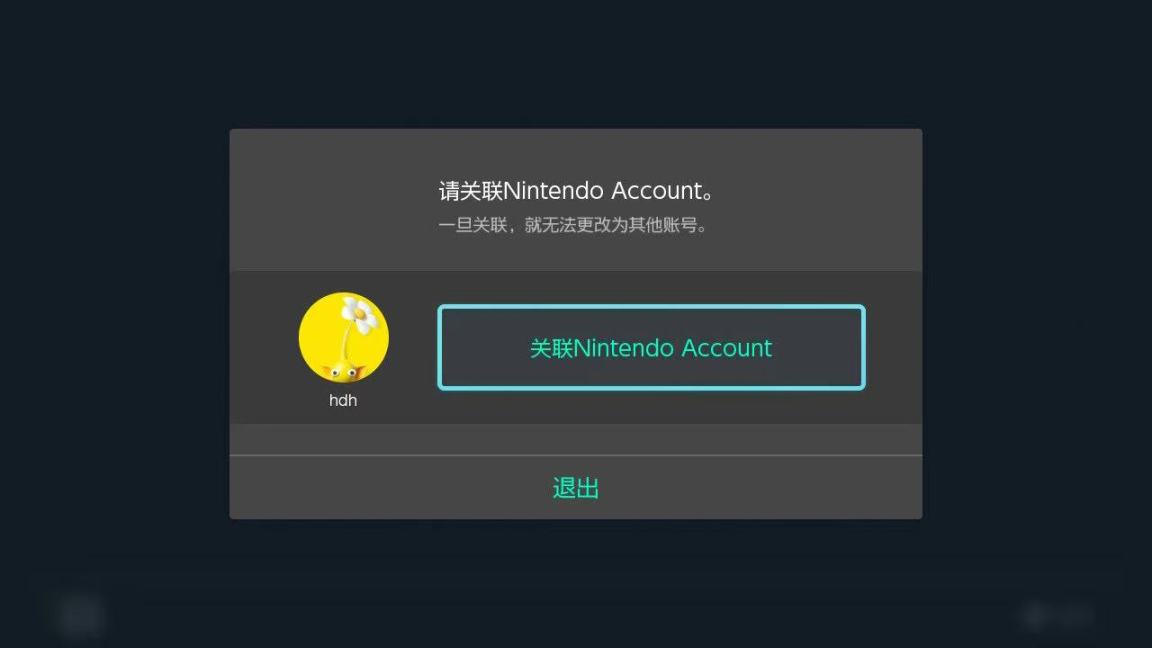
Task: Click the highlighted cyan-bordered link account box
Action: pyautogui.click(x=651, y=348)
